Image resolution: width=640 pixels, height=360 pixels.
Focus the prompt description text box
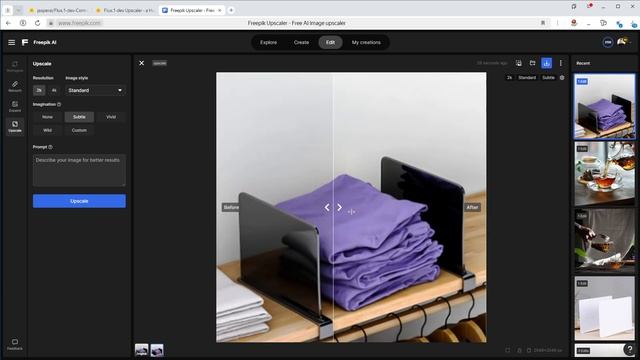click(79, 170)
